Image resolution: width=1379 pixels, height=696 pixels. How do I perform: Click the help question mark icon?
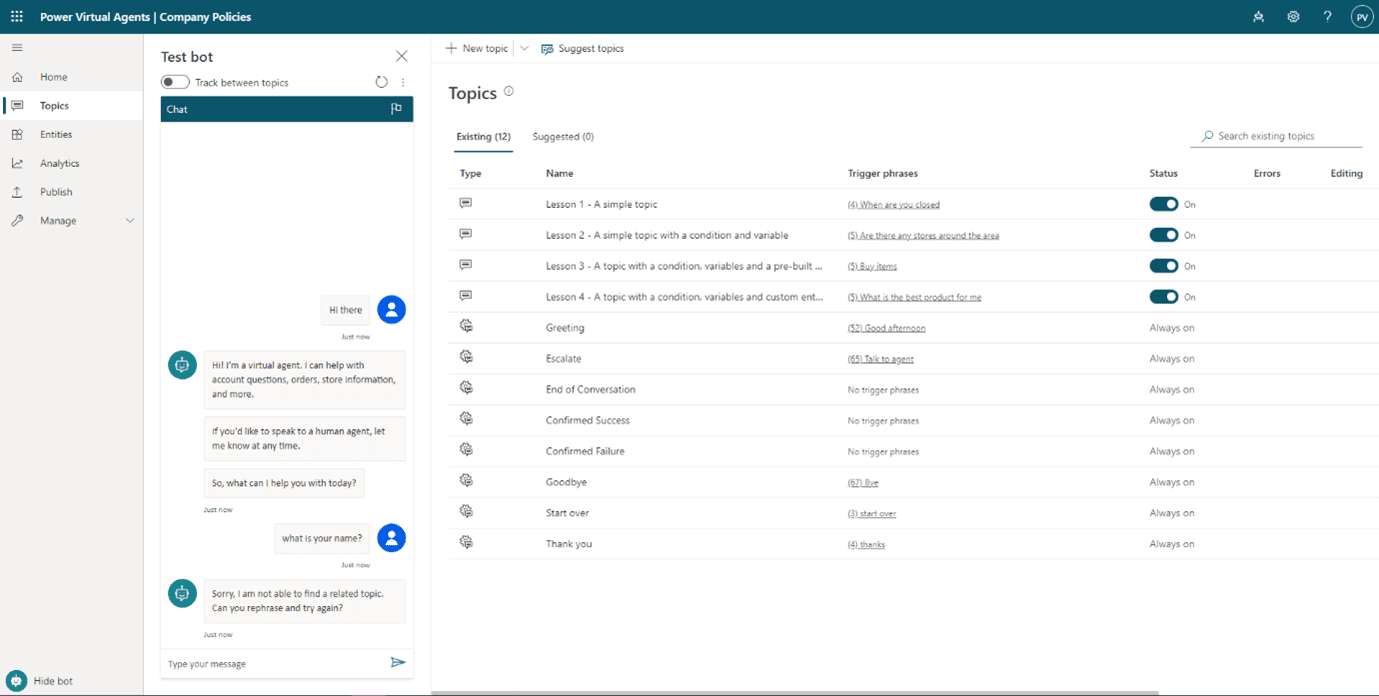tap(1327, 16)
